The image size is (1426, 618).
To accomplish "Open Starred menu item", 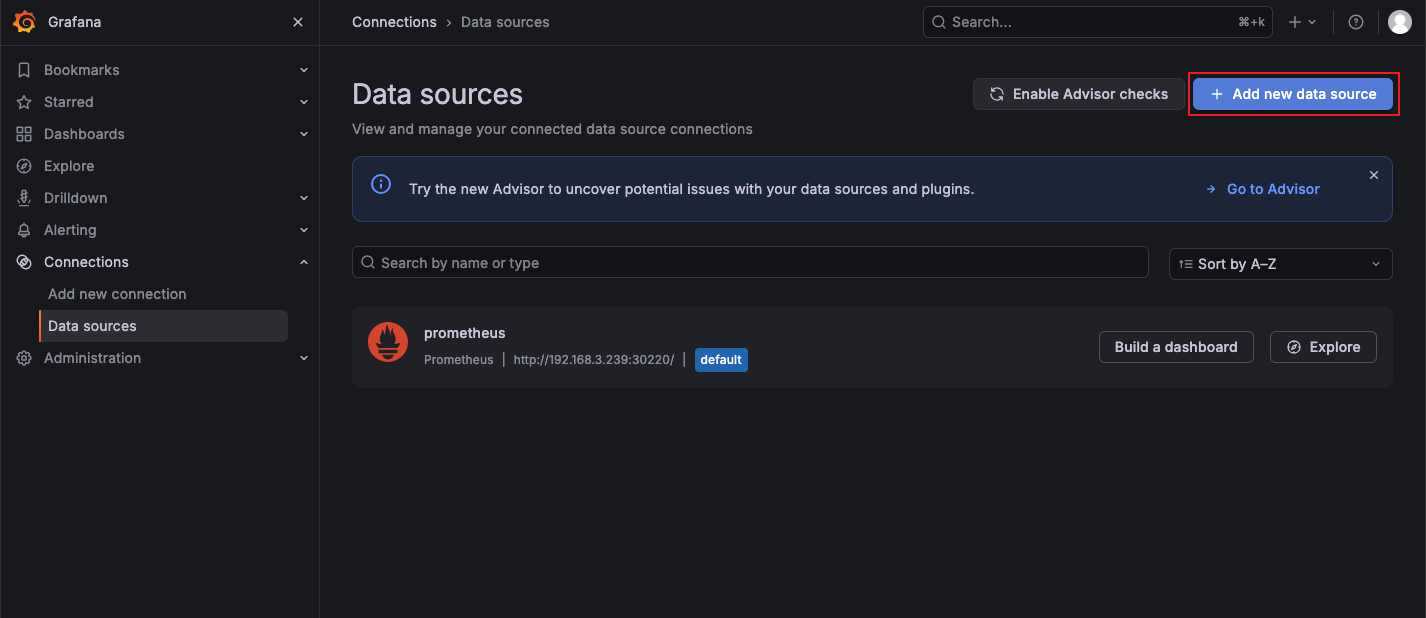I will pos(69,102).
